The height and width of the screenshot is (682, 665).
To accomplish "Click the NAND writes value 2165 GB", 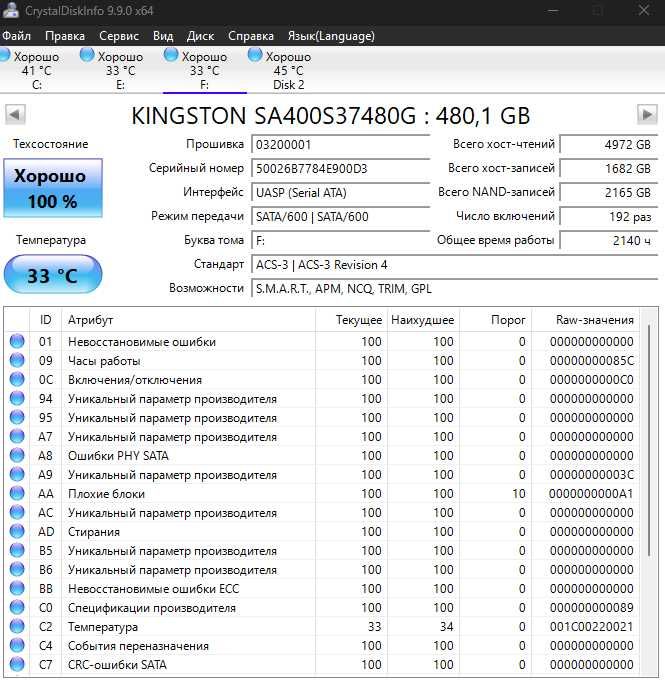I will tap(609, 192).
